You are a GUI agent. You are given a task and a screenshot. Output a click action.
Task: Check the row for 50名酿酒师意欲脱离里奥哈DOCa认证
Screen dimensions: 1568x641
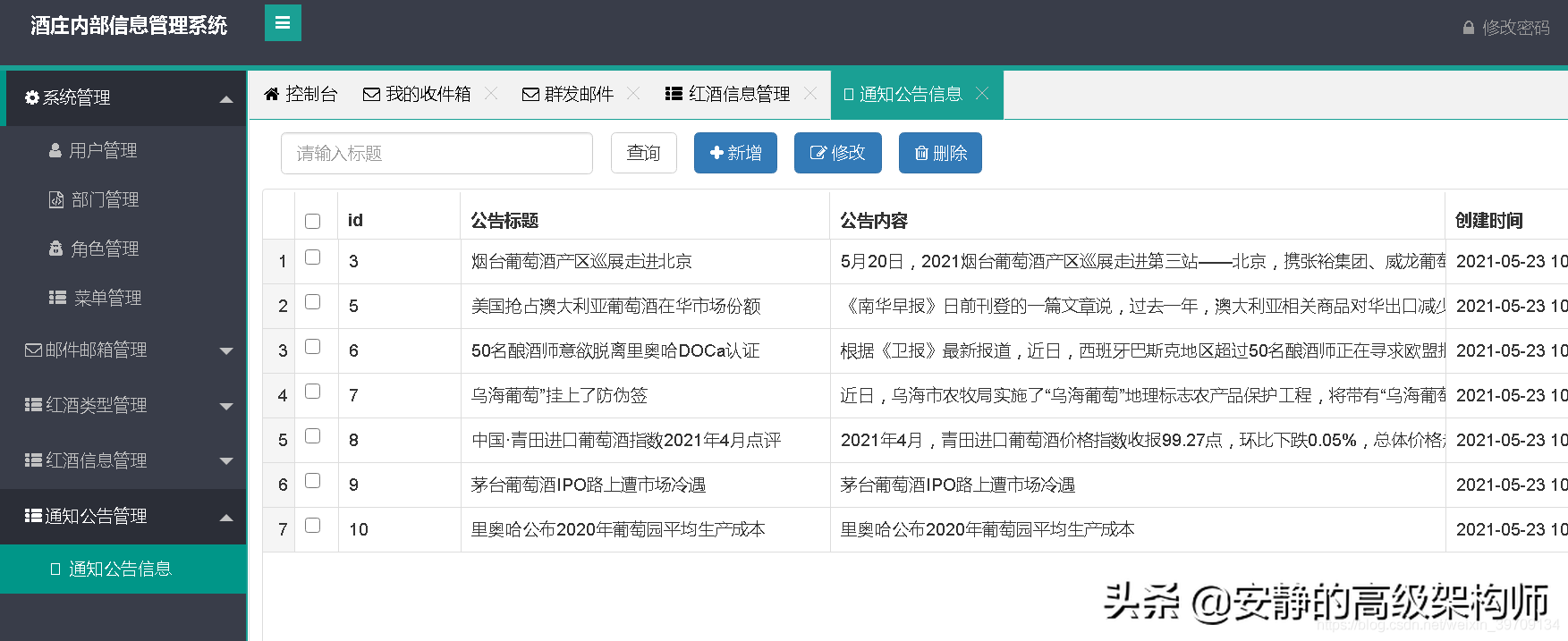[312, 346]
